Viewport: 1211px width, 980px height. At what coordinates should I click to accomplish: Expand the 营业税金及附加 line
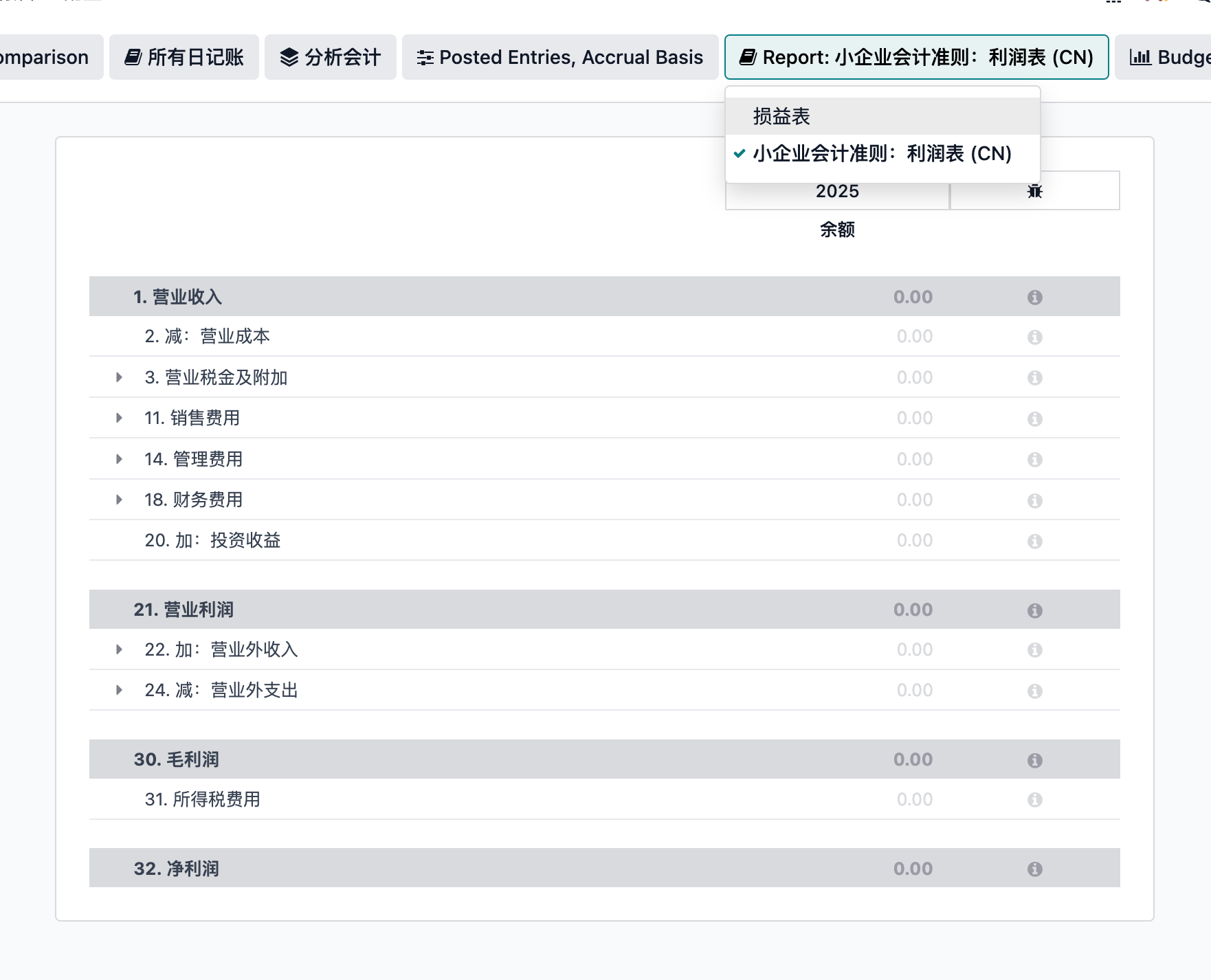(119, 377)
